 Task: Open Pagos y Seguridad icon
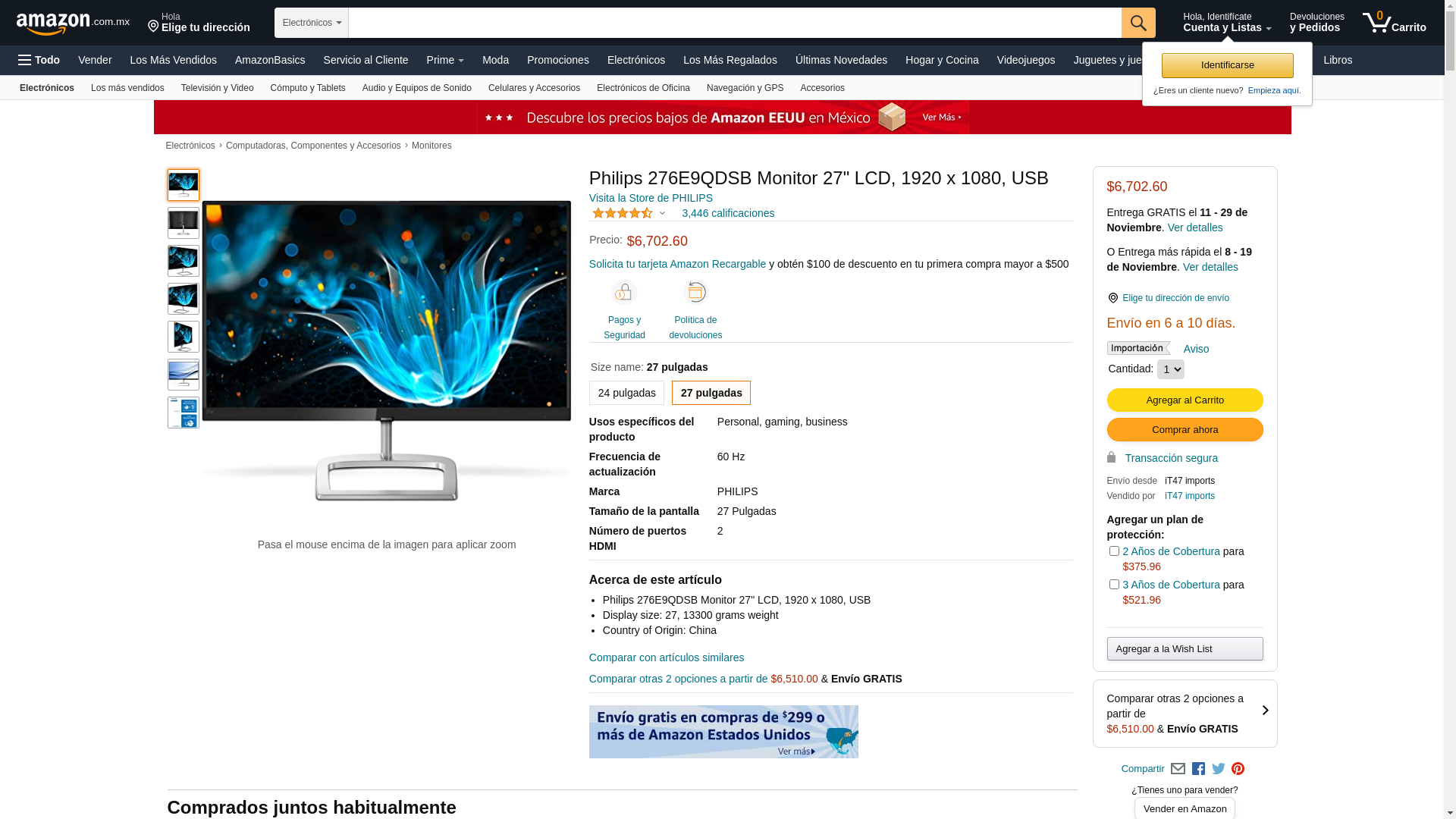(x=624, y=293)
